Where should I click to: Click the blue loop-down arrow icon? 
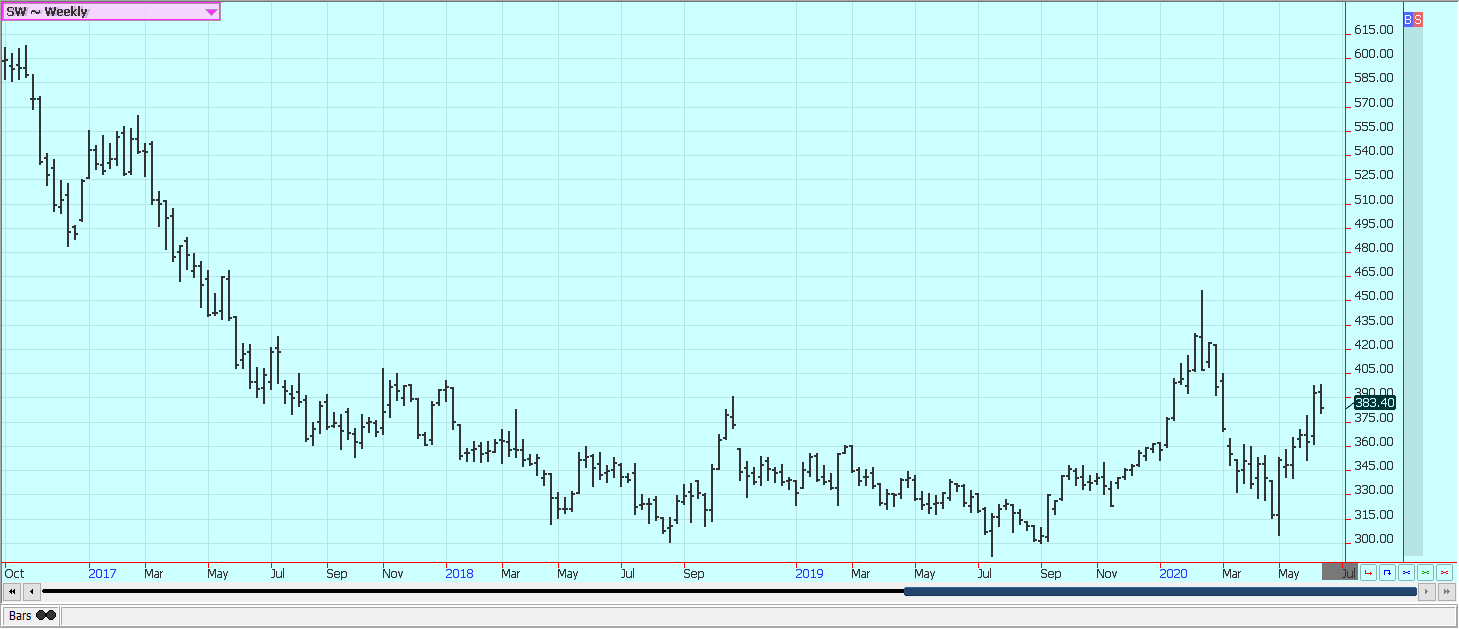pyautogui.click(x=1387, y=572)
